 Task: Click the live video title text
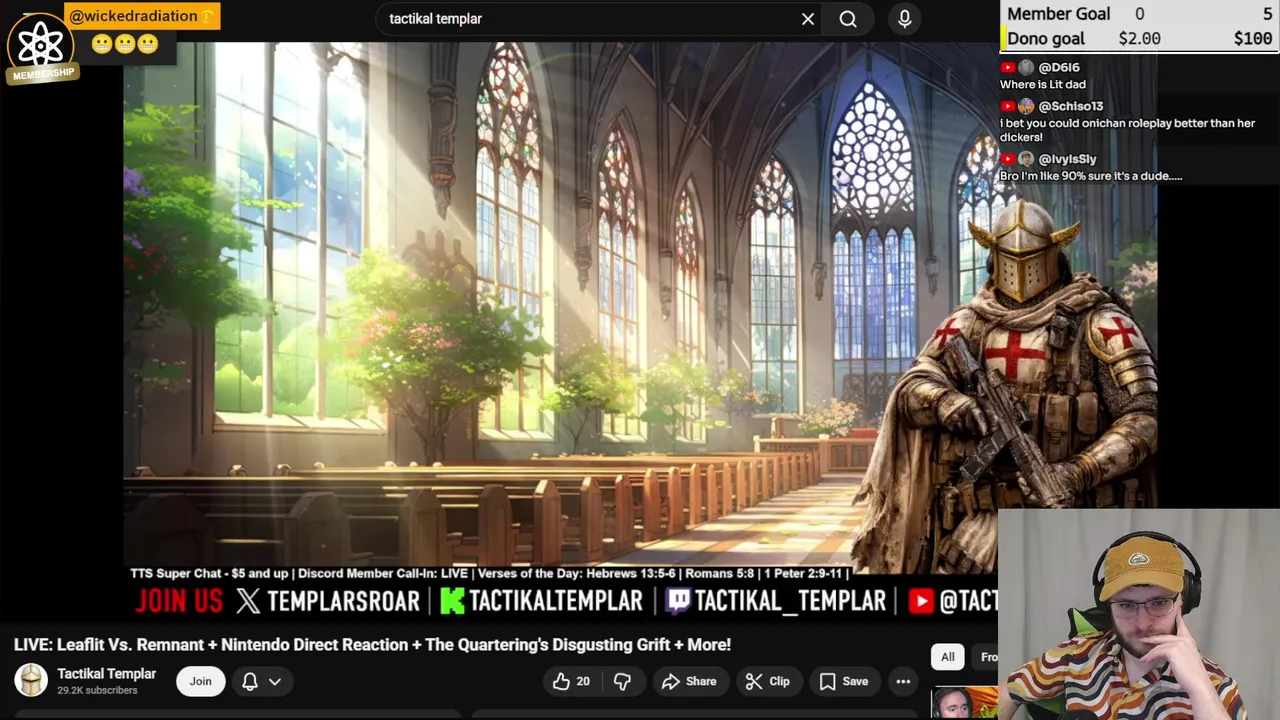point(372,645)
